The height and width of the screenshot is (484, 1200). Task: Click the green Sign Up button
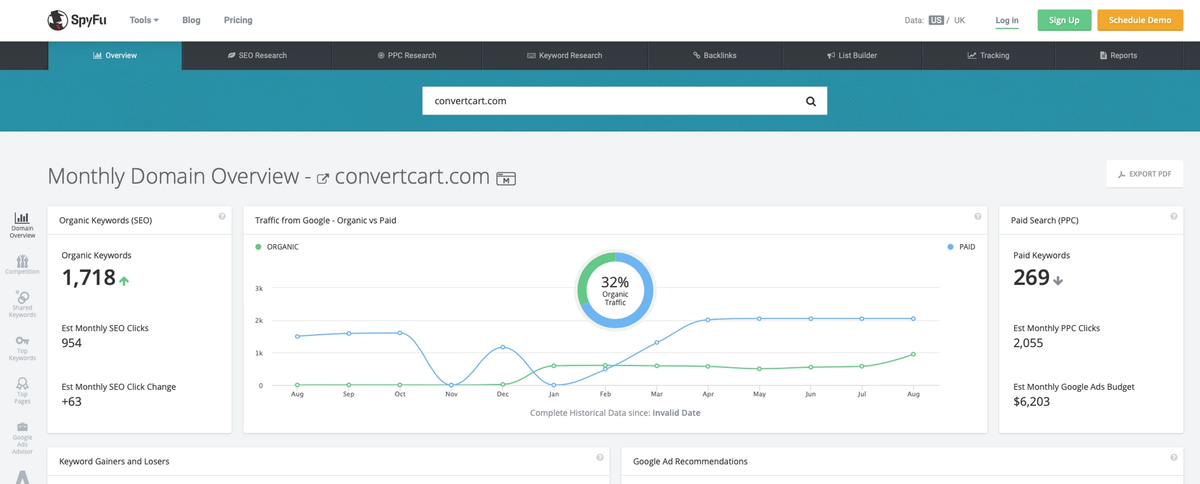tap(1064, 20)
